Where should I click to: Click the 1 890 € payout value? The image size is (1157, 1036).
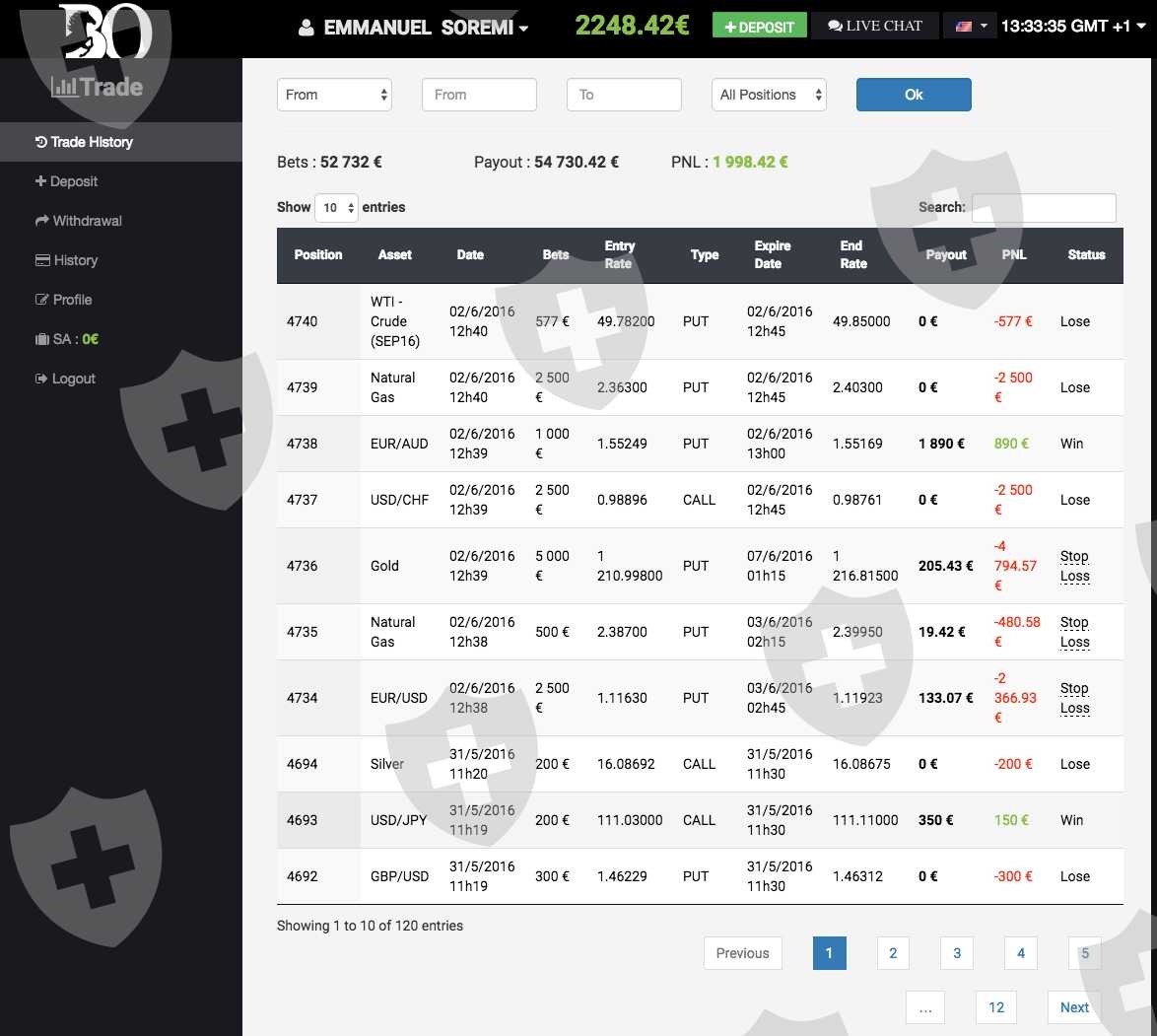pyautogui.click(x=941, y=444)
